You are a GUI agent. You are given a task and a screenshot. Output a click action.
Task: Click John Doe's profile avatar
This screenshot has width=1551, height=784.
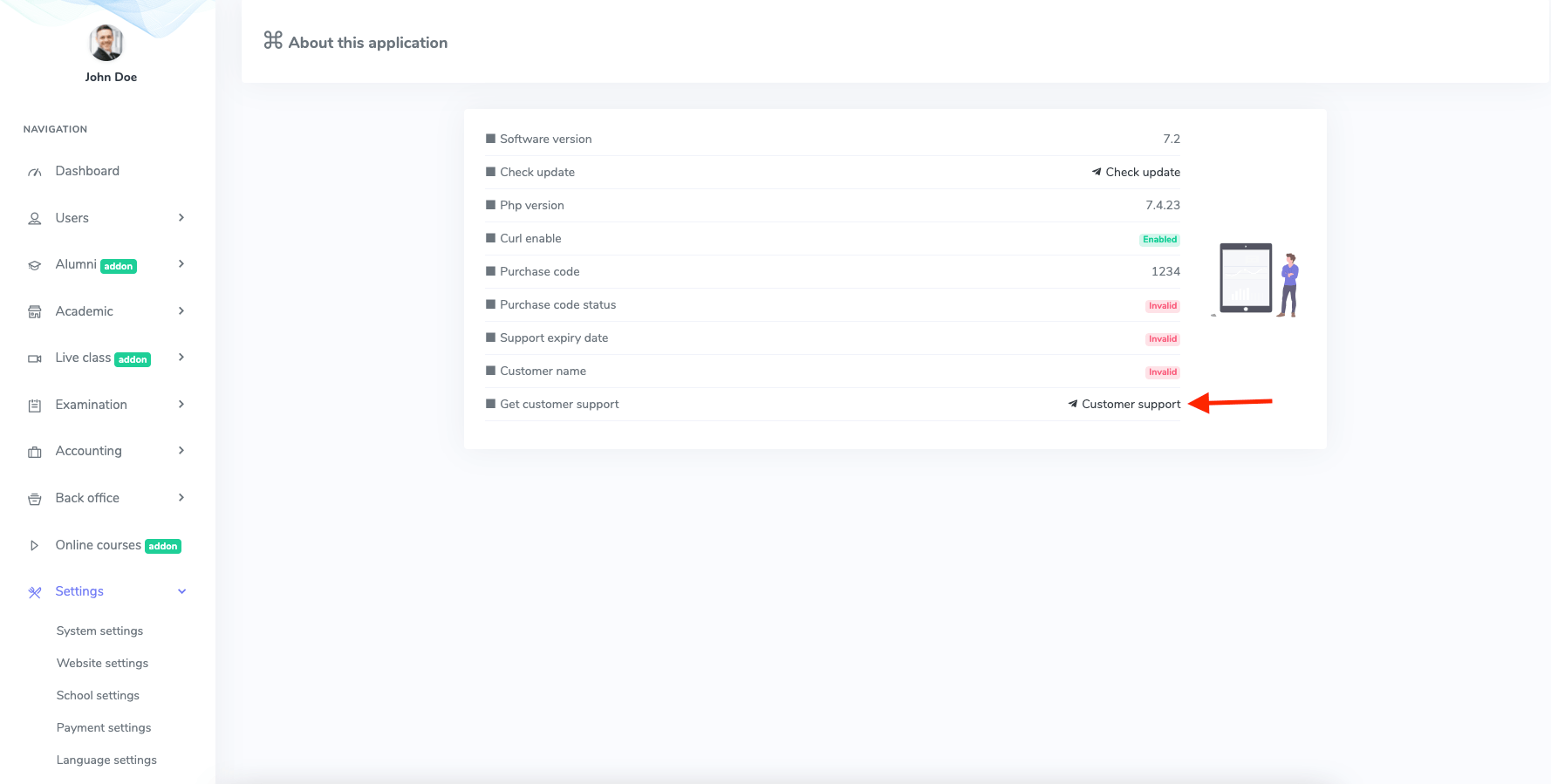(x=106, y=43)
